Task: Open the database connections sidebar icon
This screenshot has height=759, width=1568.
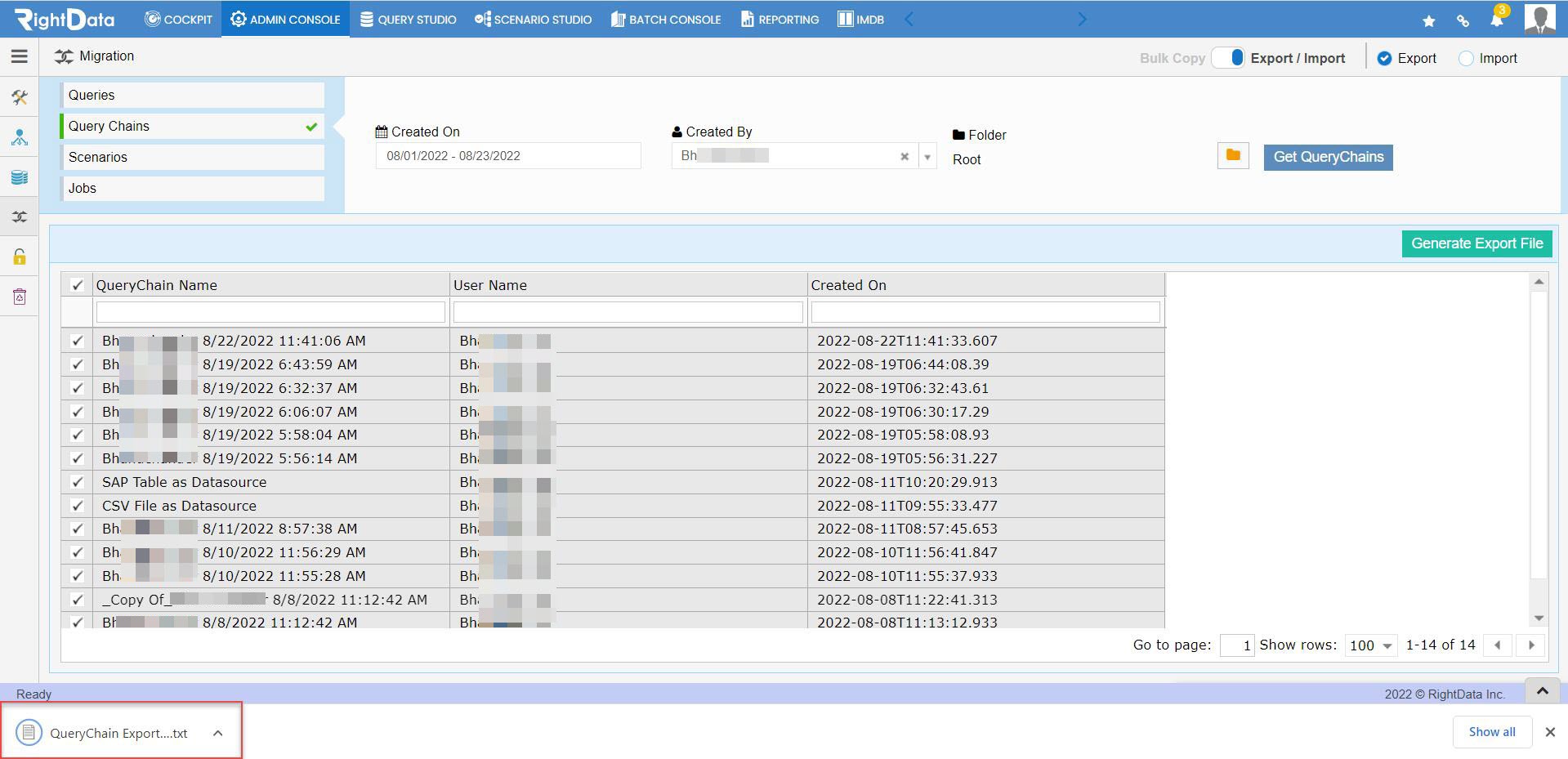Action: [x=20, y=176]
